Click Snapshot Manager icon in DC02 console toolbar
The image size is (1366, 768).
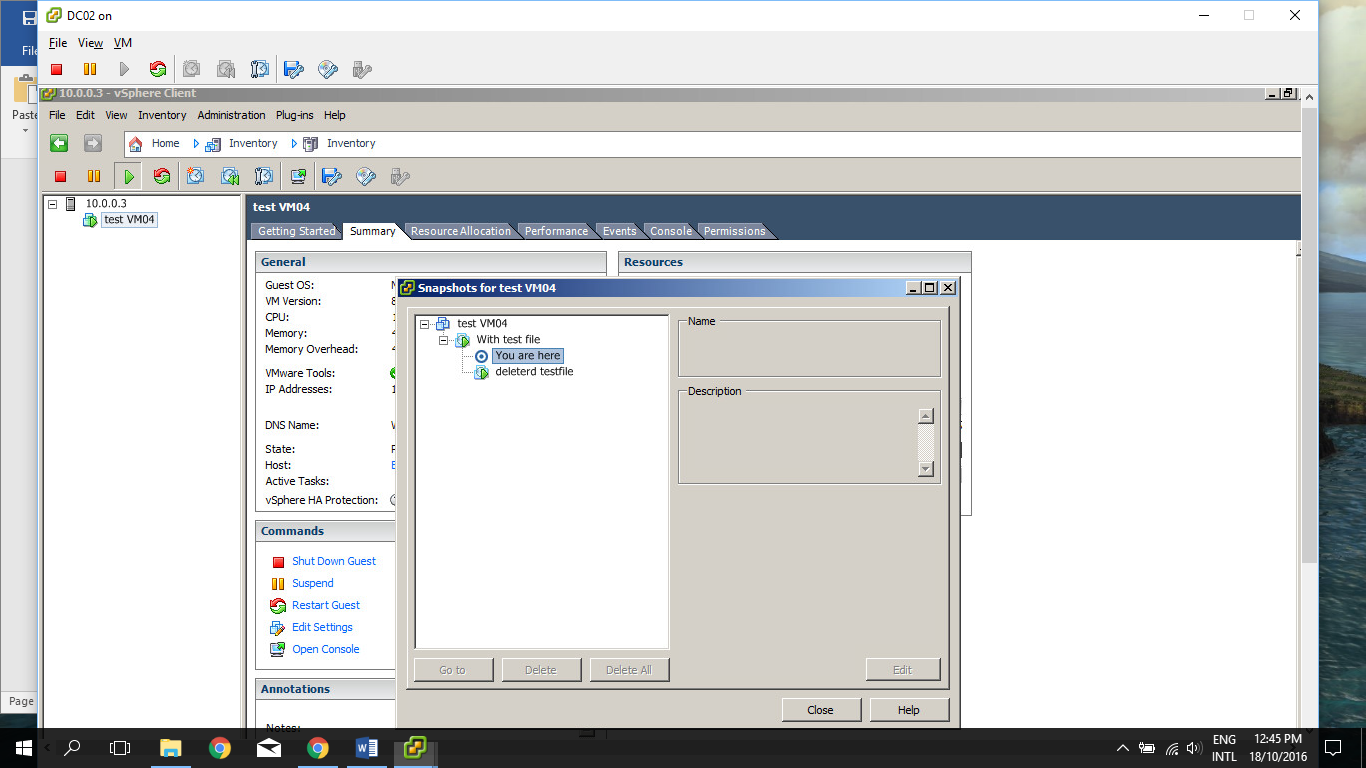click(260, 69)
